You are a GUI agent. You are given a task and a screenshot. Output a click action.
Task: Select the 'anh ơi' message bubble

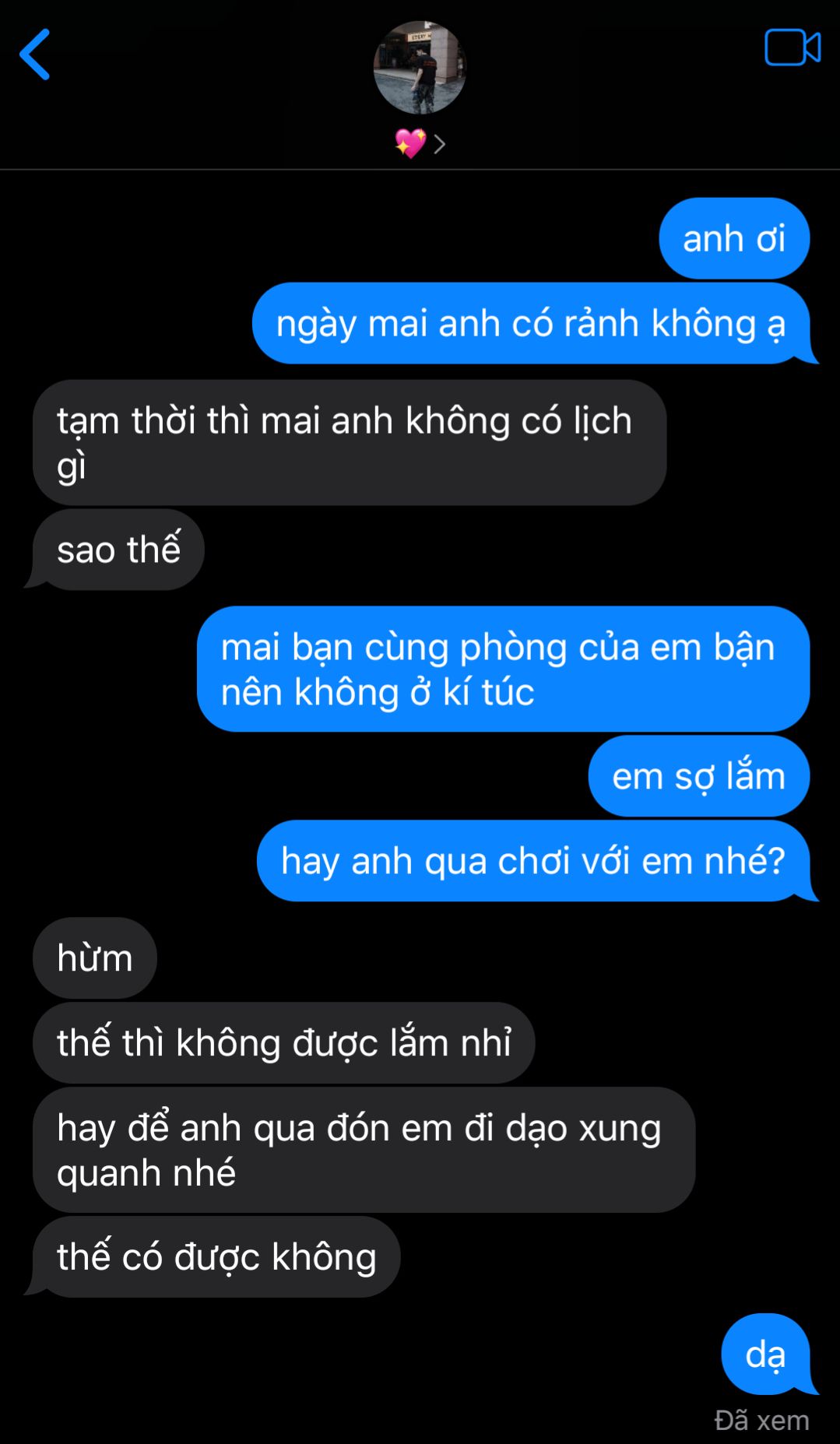click(x=734, y=238)
